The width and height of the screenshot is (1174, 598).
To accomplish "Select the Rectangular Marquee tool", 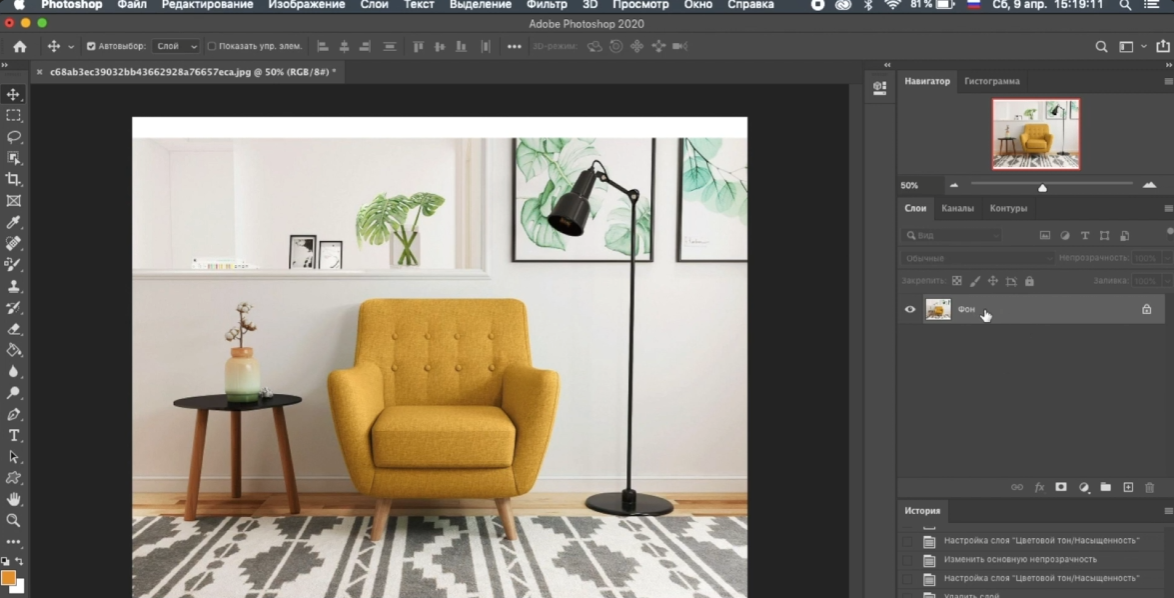I will click(x=13, y=116).
